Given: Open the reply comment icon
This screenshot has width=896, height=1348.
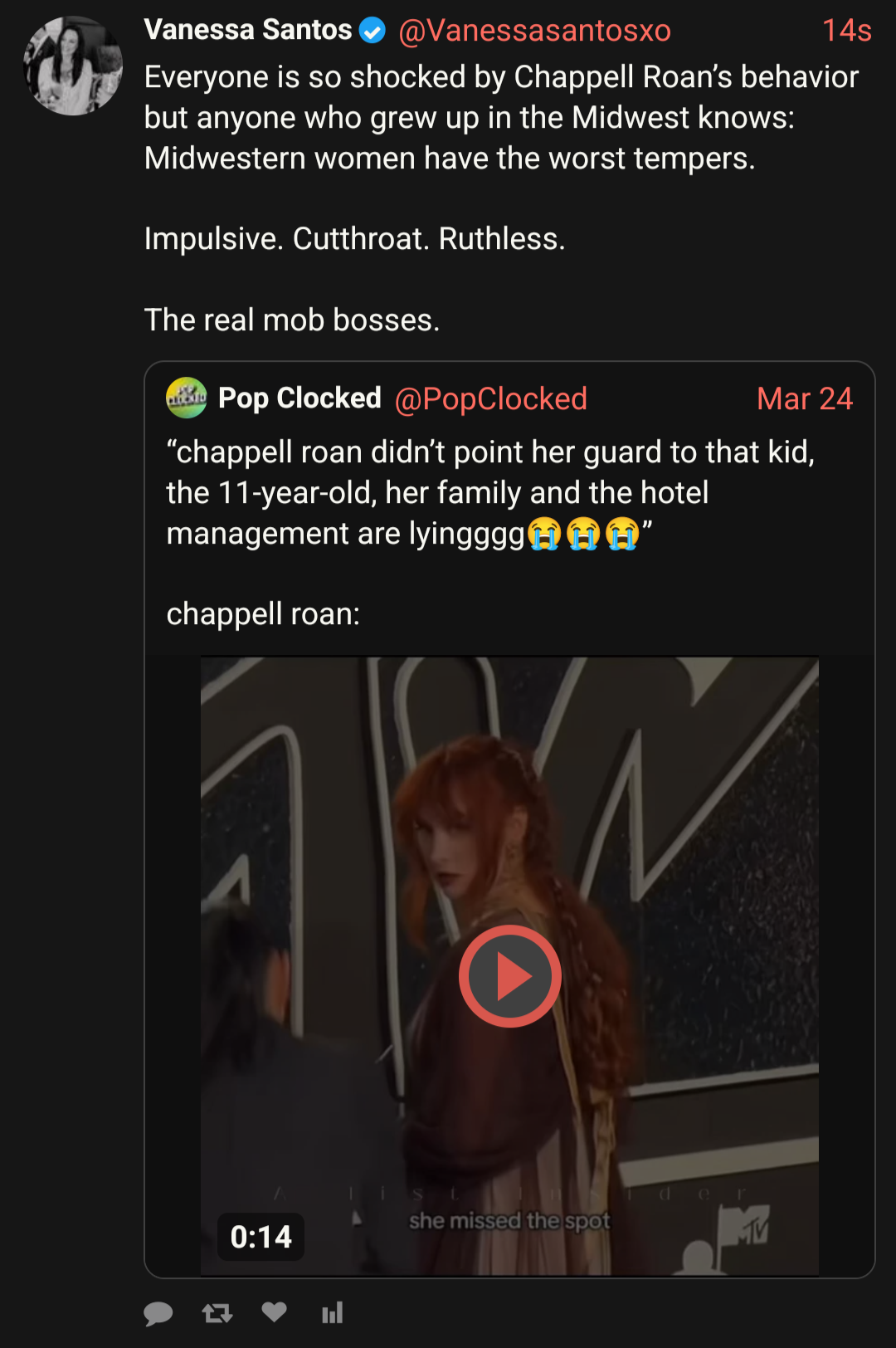Looking at the screenshot, I should pyautogui.click(x=158, y=1313).
